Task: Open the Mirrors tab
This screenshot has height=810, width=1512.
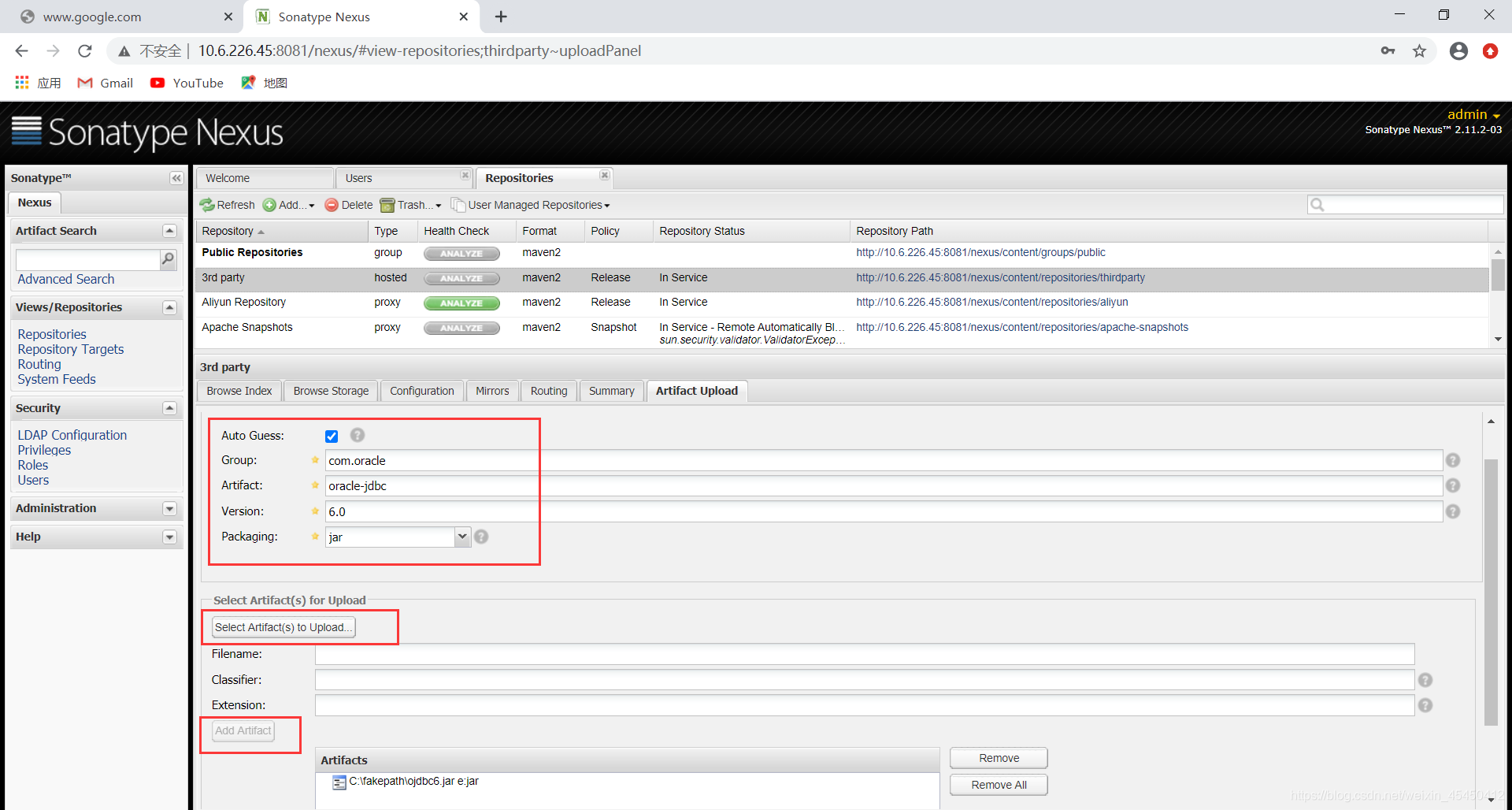Action: 492,391
